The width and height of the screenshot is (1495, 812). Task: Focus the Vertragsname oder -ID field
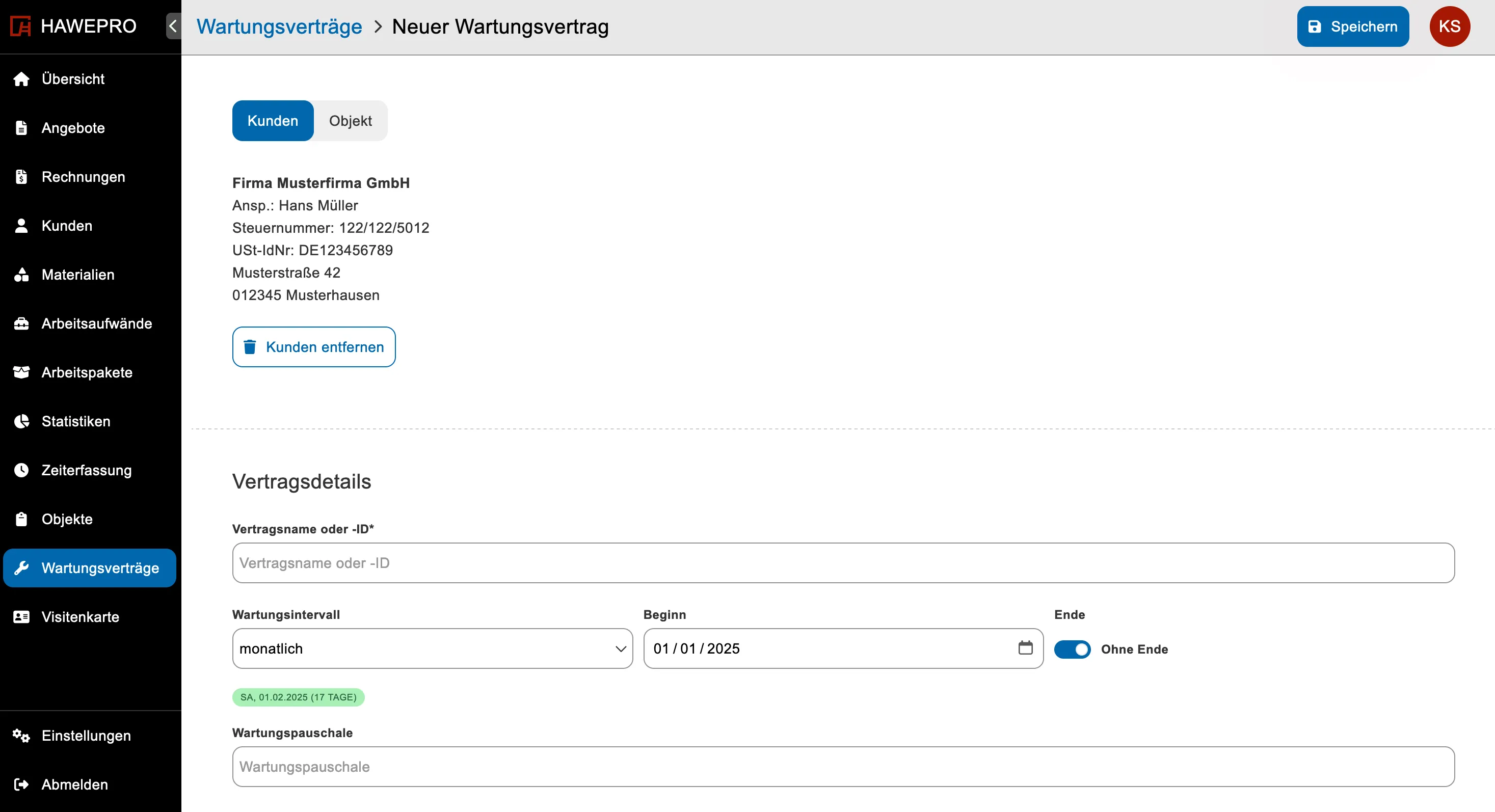coord(843,562)
